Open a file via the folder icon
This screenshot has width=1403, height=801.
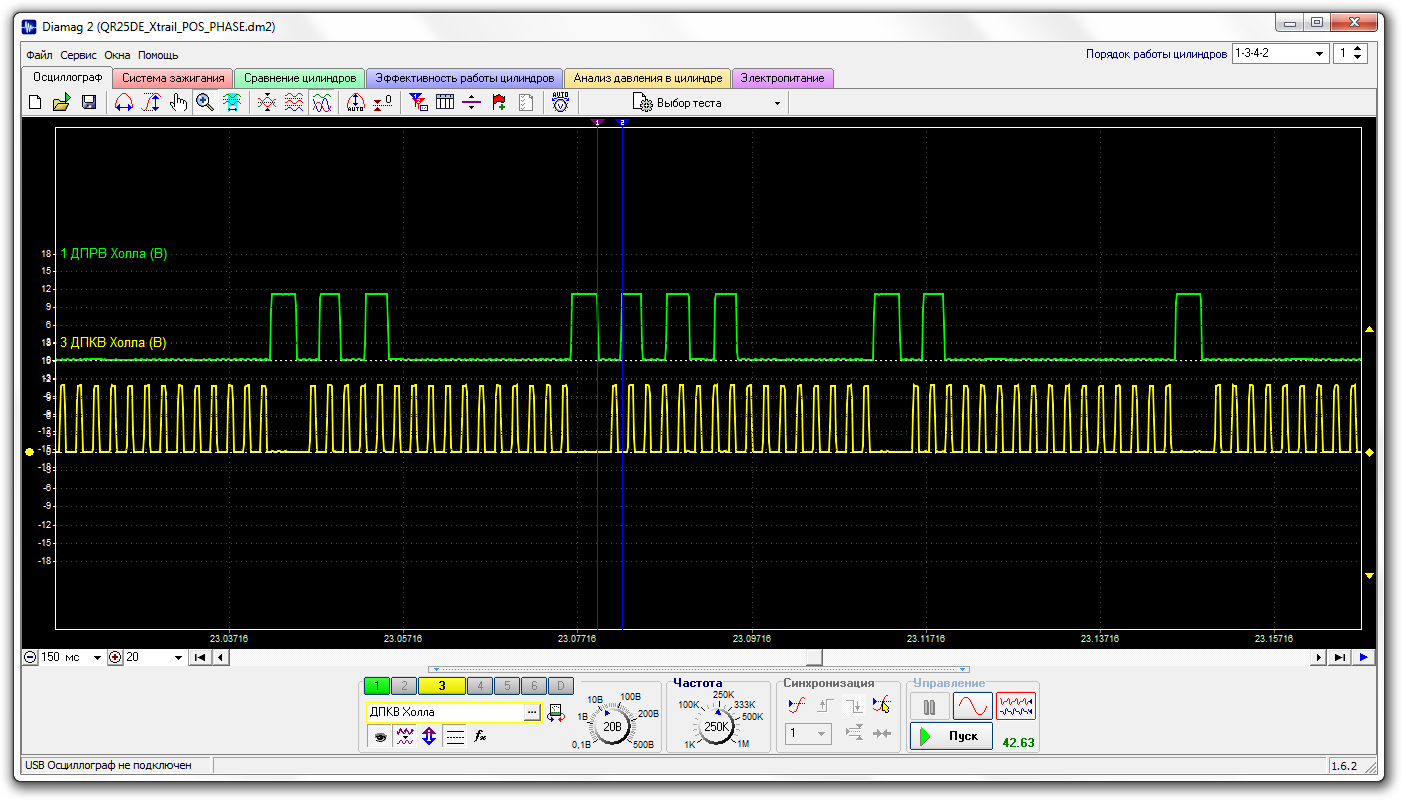coord(61,102)
